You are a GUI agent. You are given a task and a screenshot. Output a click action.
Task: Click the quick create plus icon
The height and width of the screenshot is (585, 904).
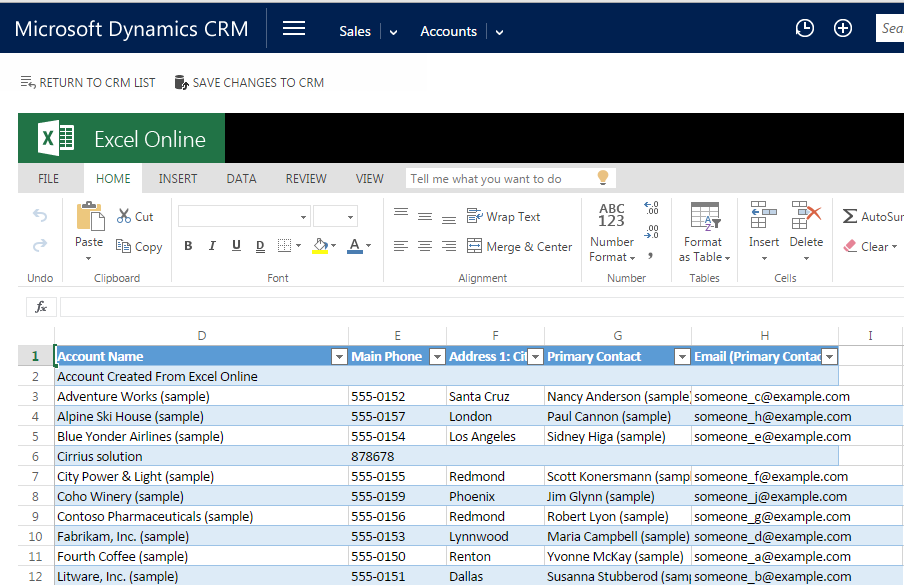[842, 28]
